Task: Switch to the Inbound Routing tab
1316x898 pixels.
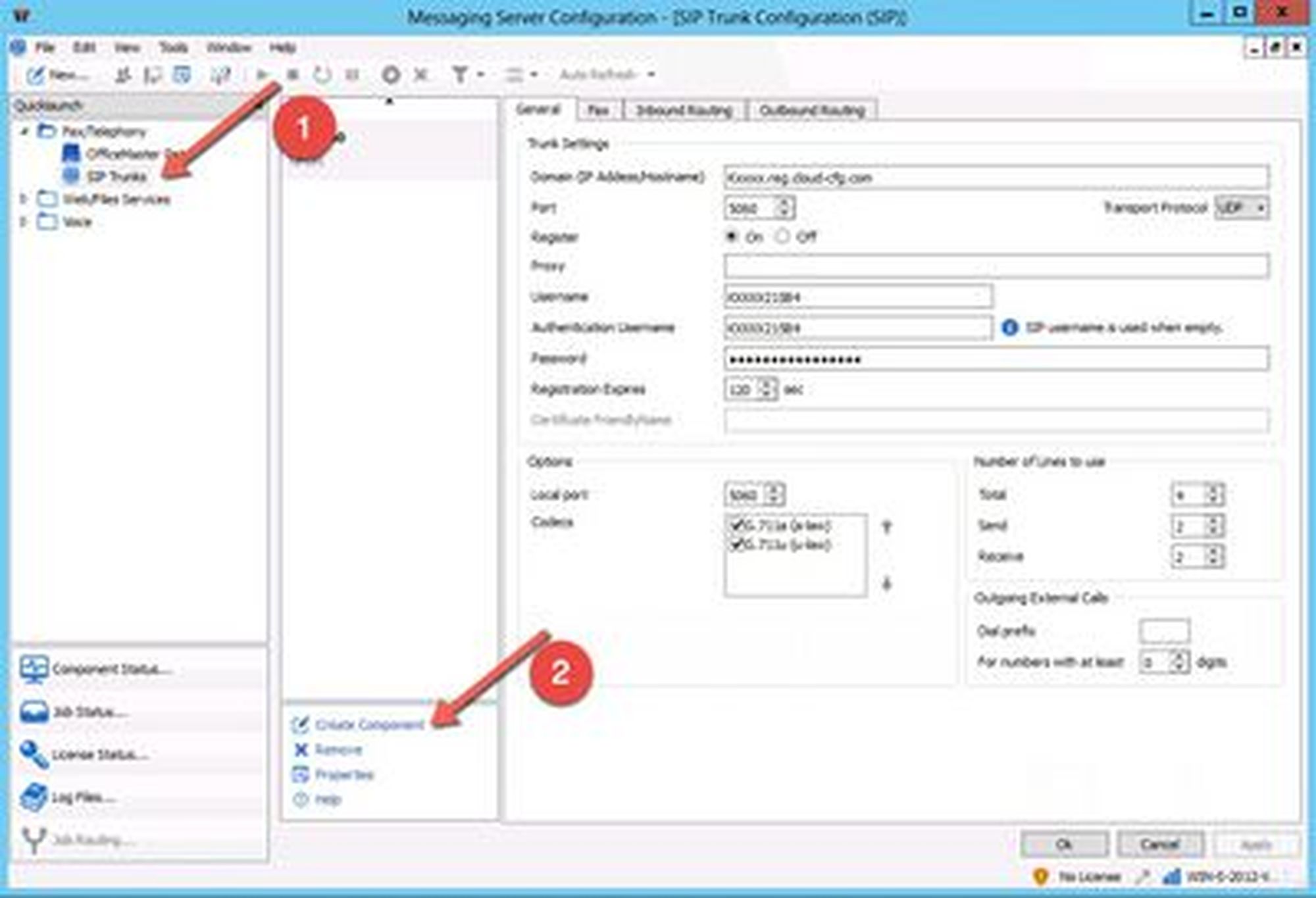Action: (x=684, y=111)
